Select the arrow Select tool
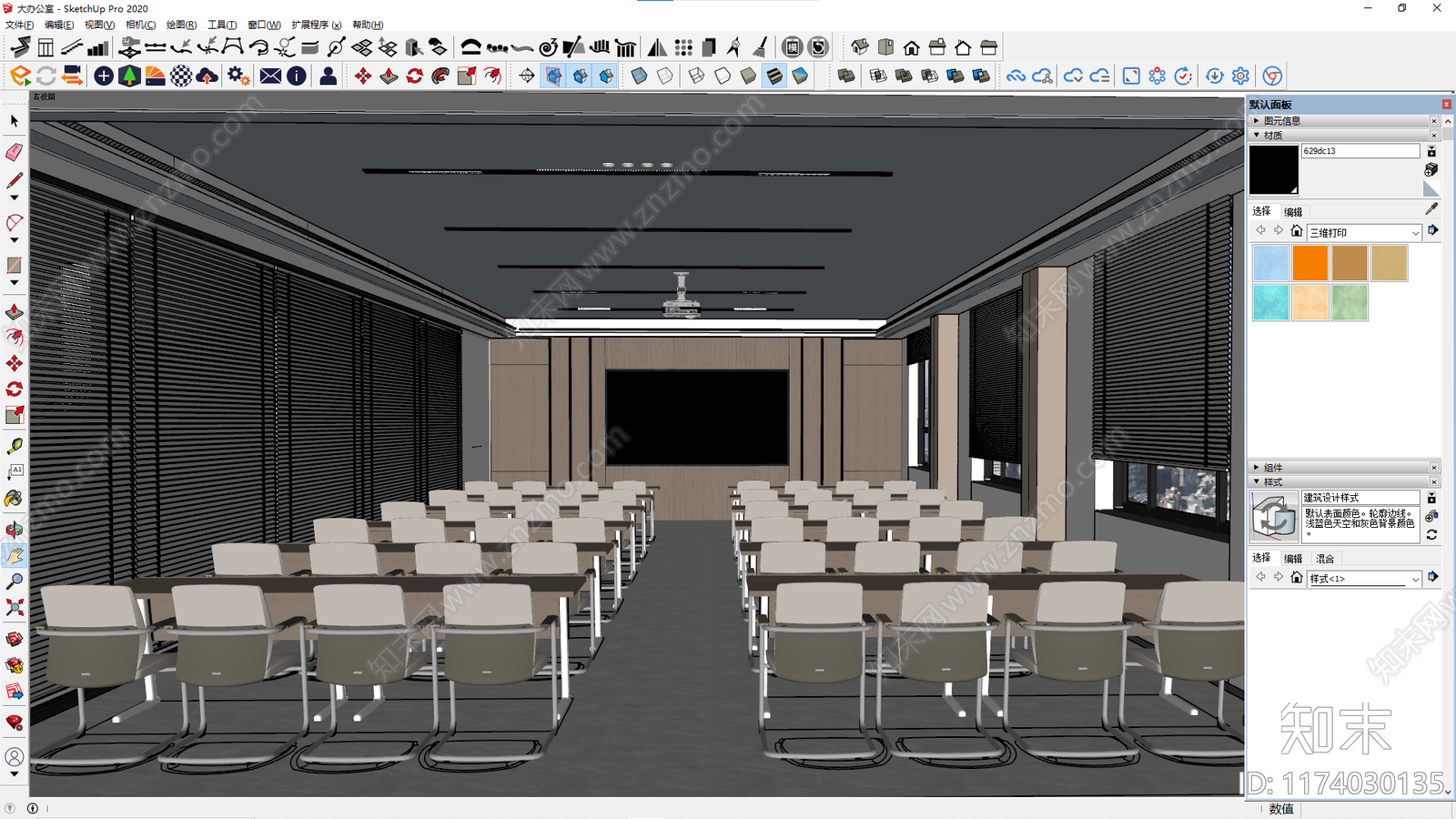Screen dimensions: 1456x819 15,121
